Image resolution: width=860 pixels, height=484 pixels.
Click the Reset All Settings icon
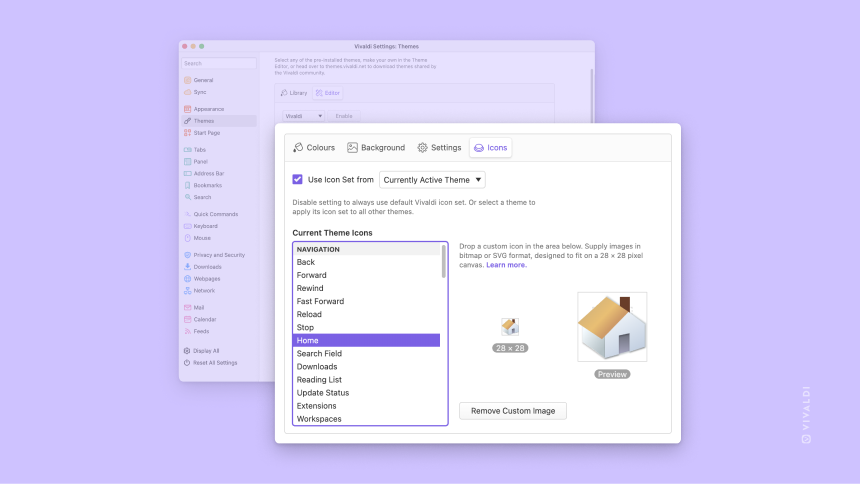(x=187, y=363)
